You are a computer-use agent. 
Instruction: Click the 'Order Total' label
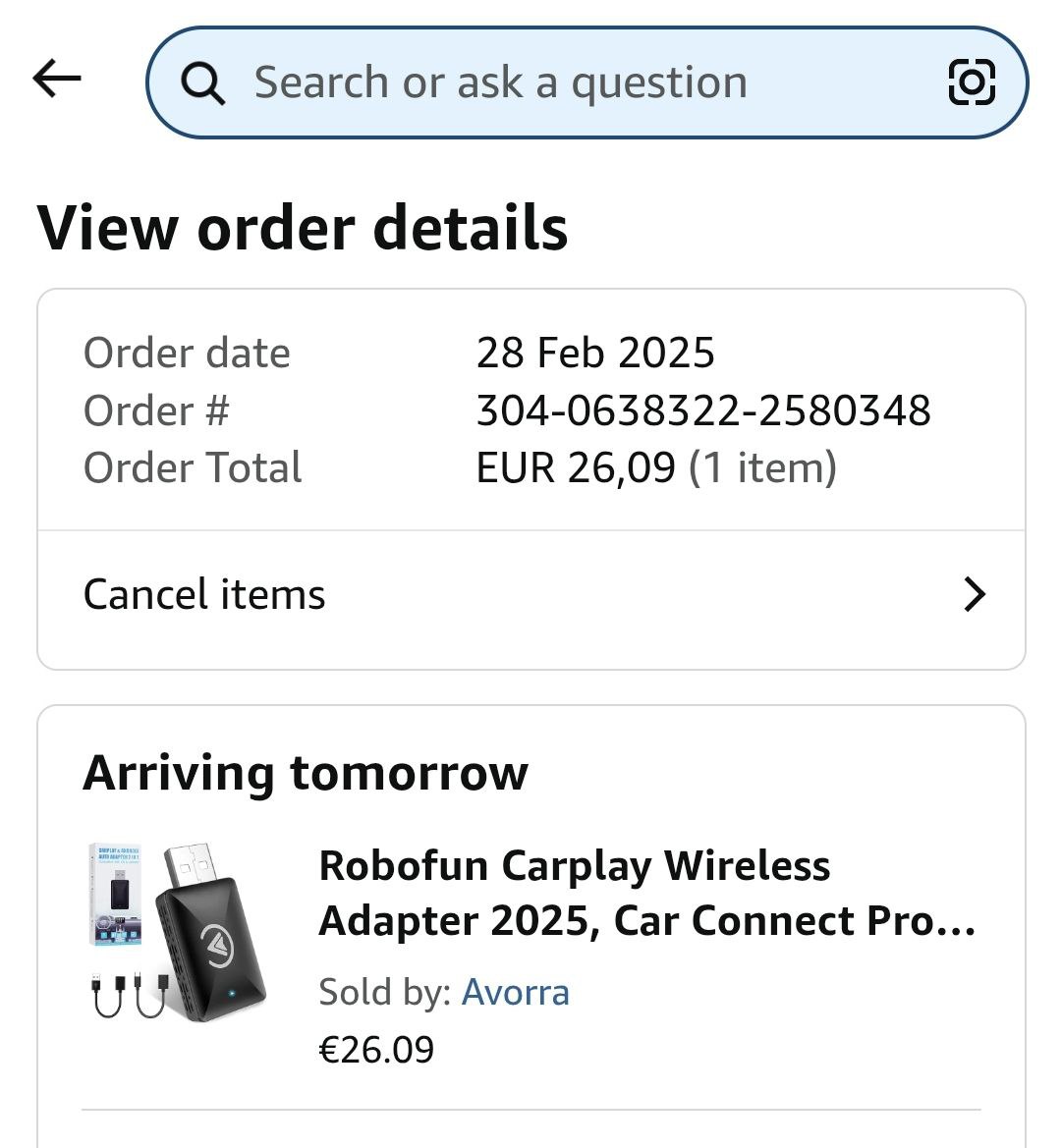tap(193, 467)
